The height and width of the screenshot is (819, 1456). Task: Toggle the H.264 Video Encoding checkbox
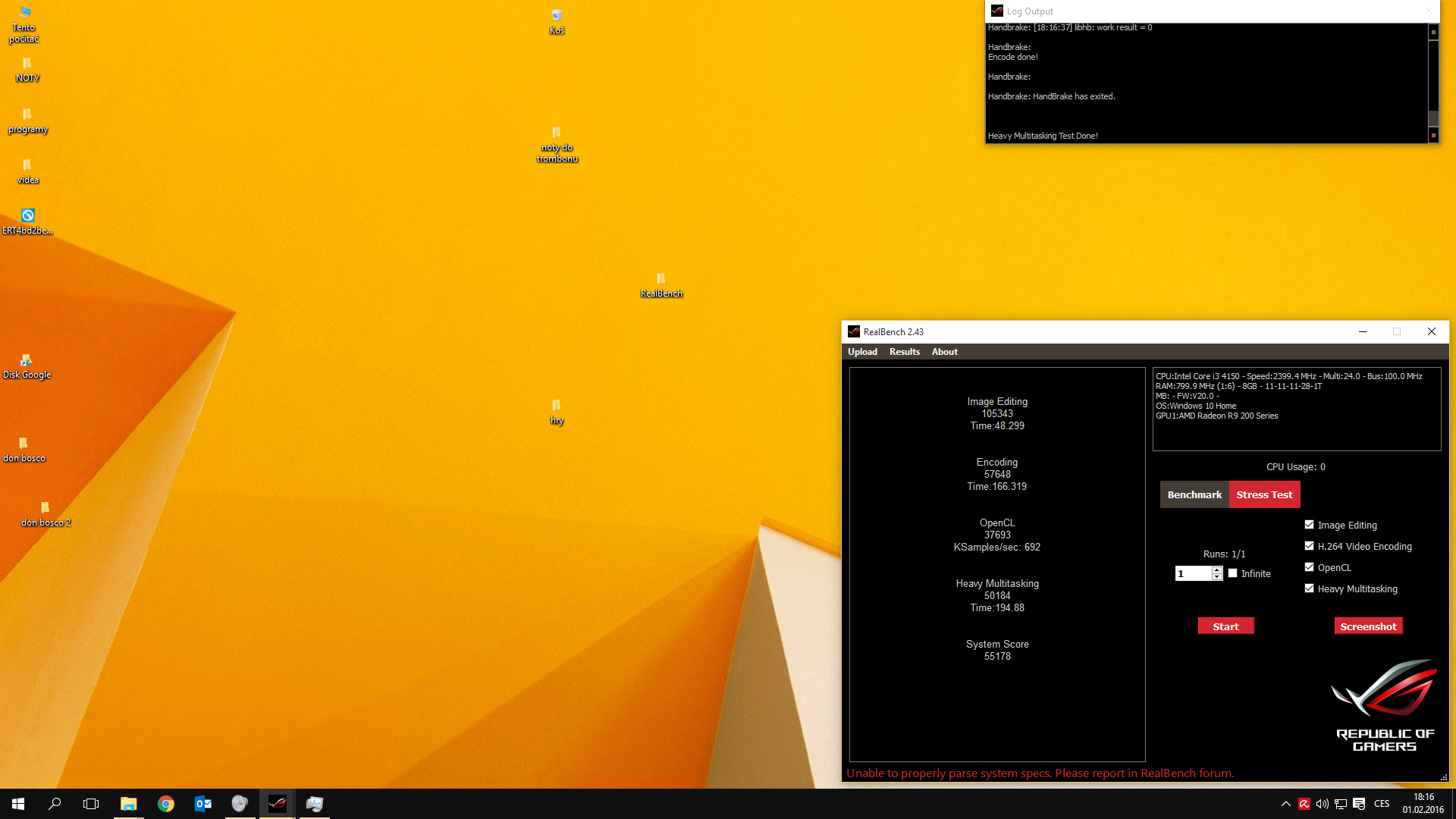coord(1309,546)
